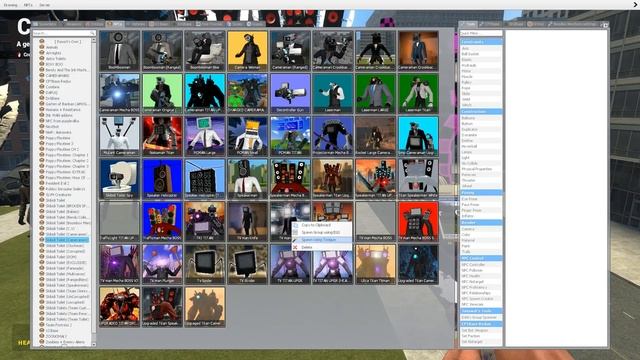Screen dimensions: 640x360
Task: Select highlighted Skibidi Toilet (Cameraman) category
Action: coord(67,240)
